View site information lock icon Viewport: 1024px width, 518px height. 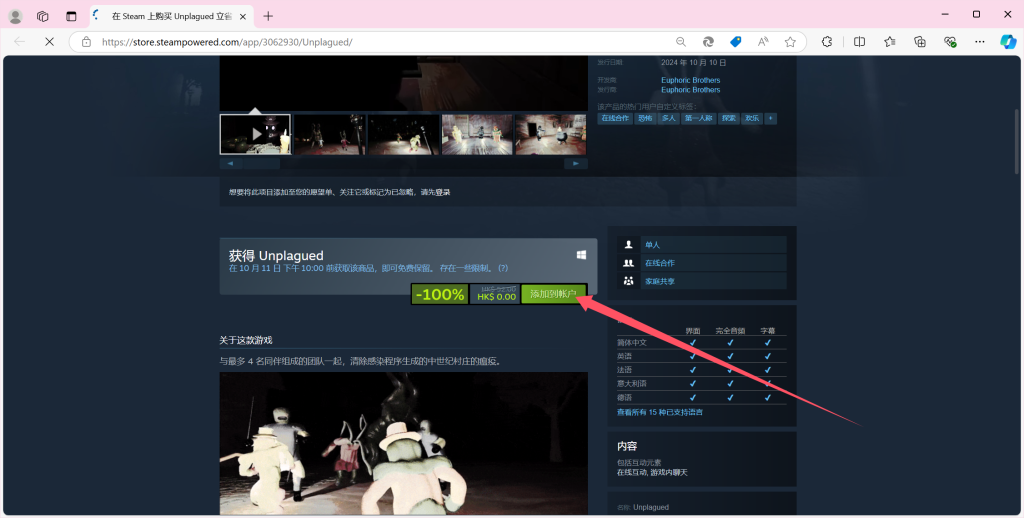pyautogui.click(x=86, y=42)
